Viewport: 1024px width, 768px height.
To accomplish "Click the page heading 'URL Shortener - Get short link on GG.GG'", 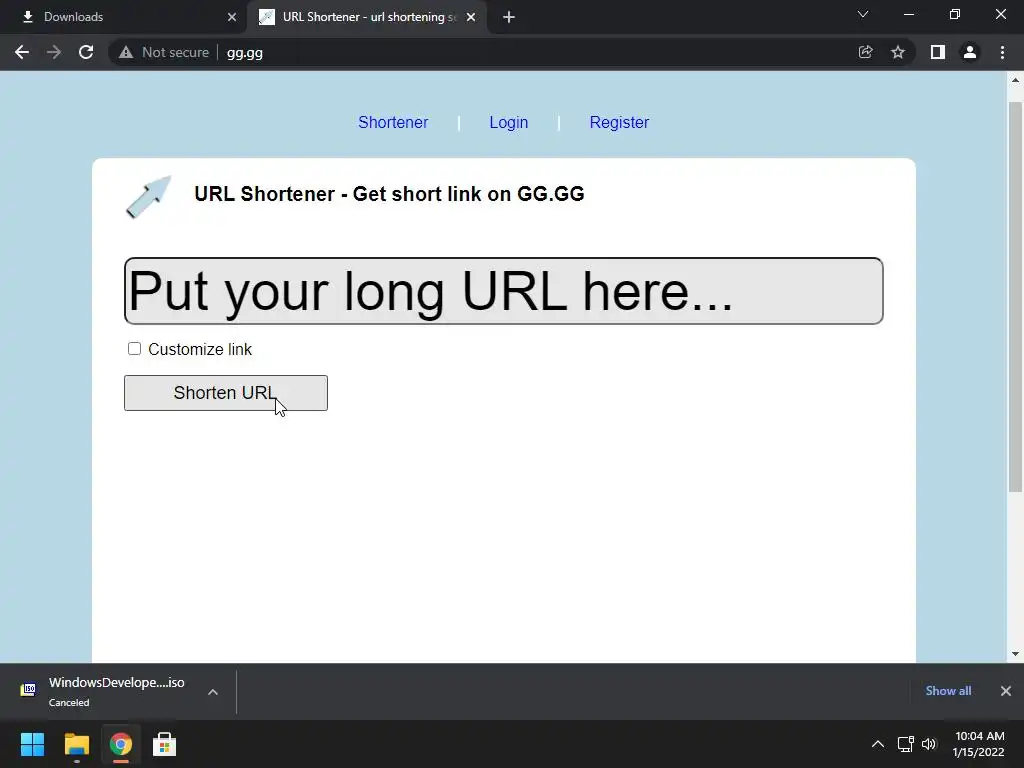I will tap(389, 194).
